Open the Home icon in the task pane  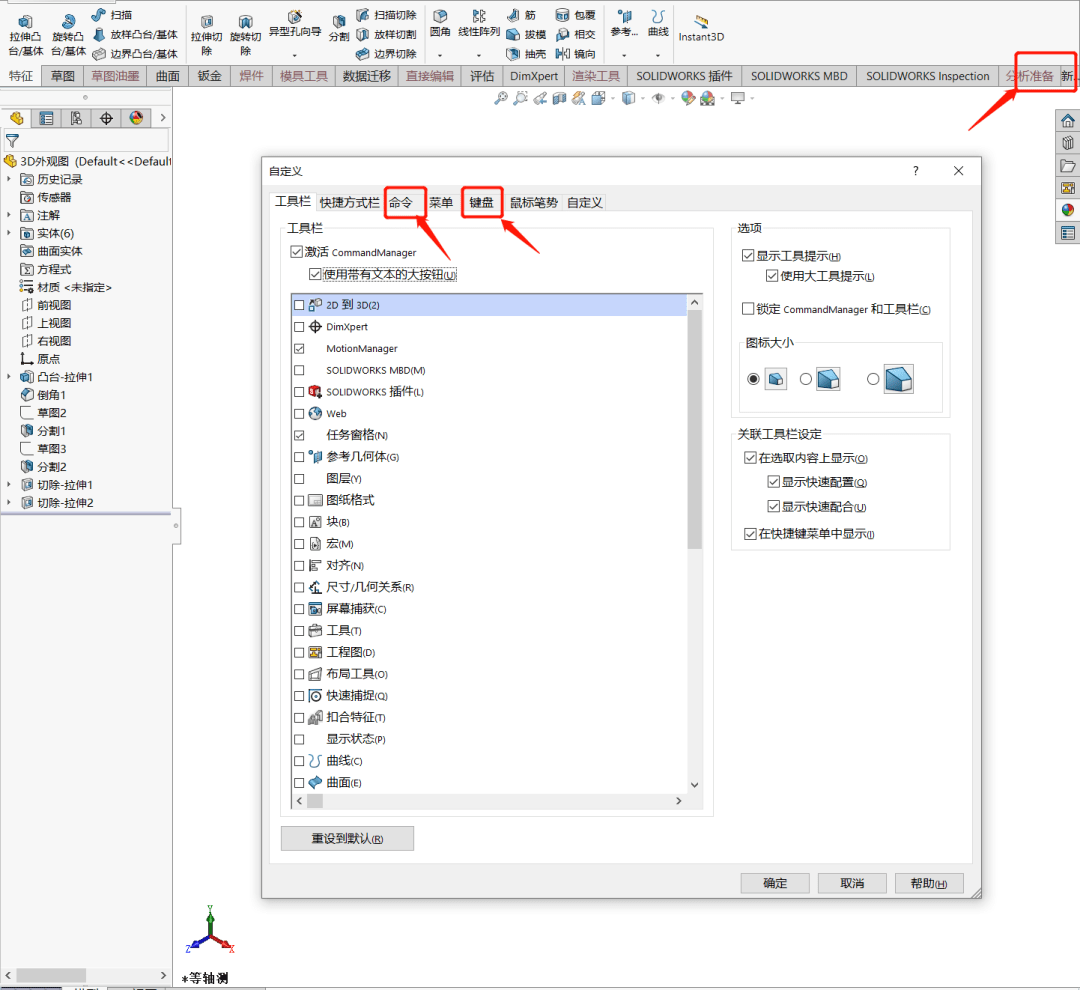click(1068, 121)
